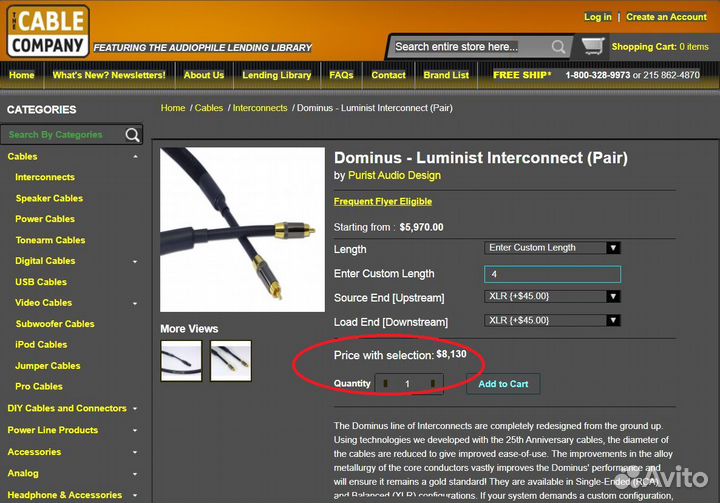This screenshot has width=720, height=503.
Task: Open Power Line Products category
Action: [53, 430]
